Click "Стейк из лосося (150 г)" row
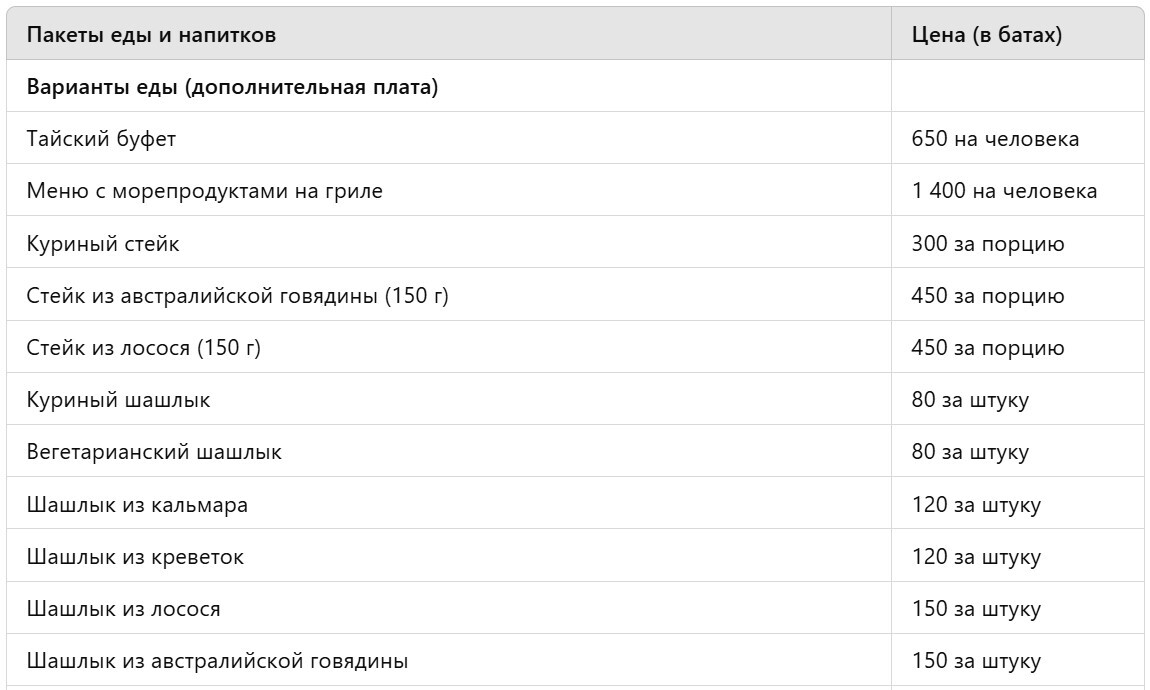 tap(143, 348)
